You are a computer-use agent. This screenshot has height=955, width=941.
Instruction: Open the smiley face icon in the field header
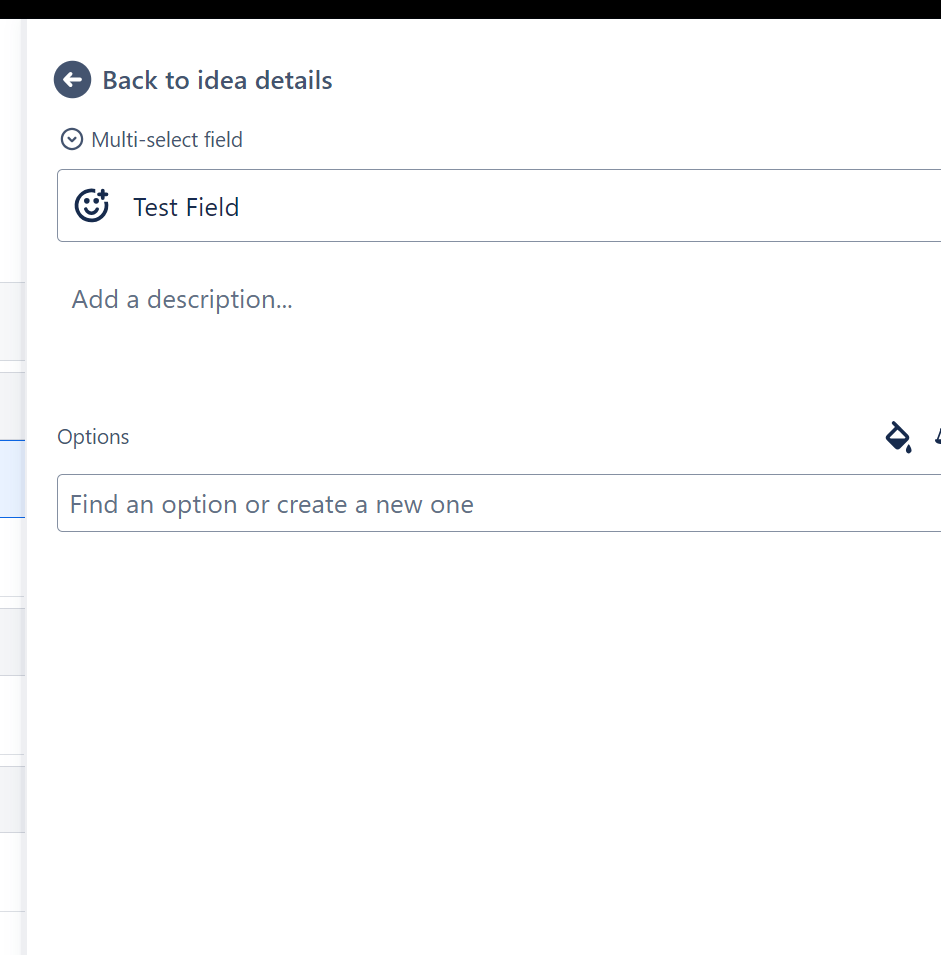point(91,205)
